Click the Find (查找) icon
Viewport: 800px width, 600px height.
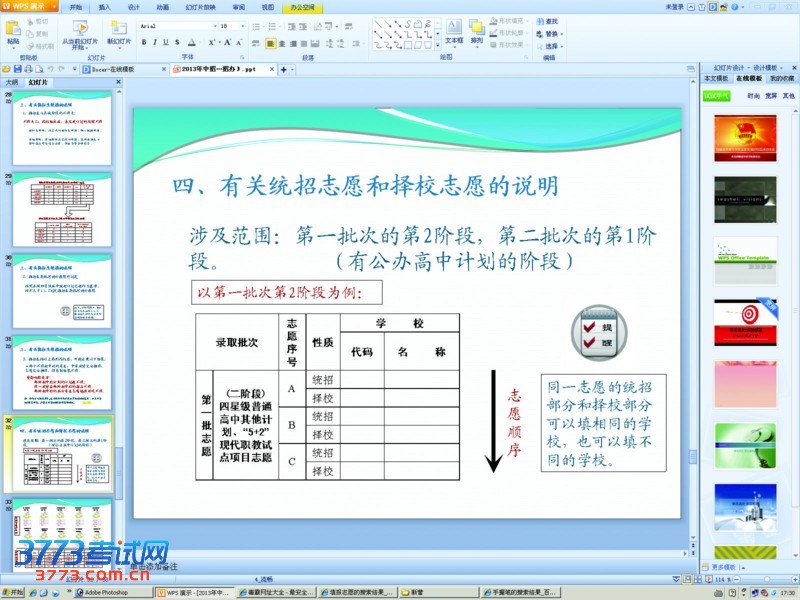click(549, 21)
